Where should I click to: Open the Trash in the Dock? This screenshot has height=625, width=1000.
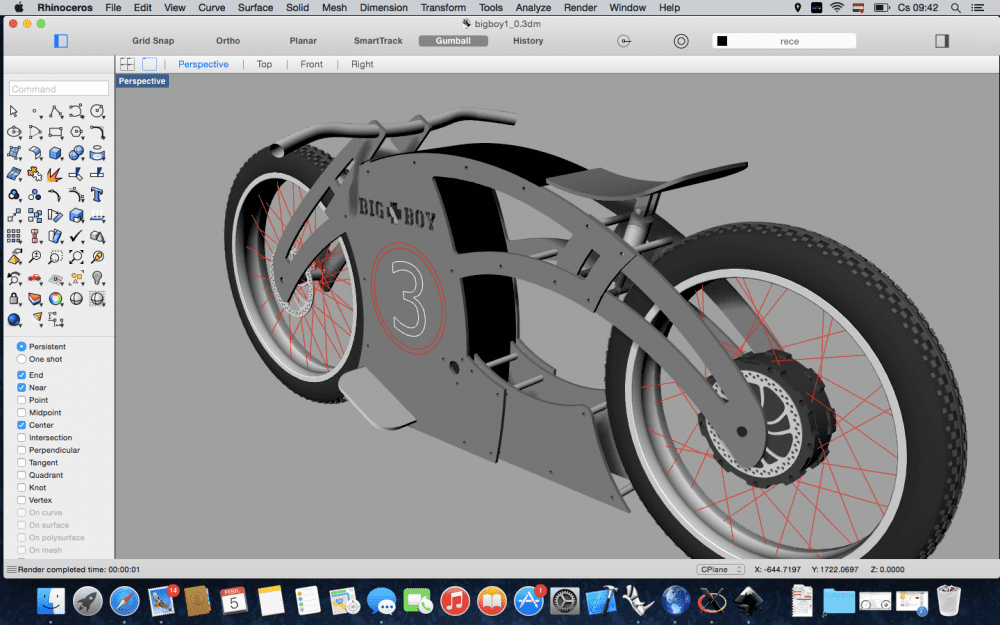(x=948, y=601)
